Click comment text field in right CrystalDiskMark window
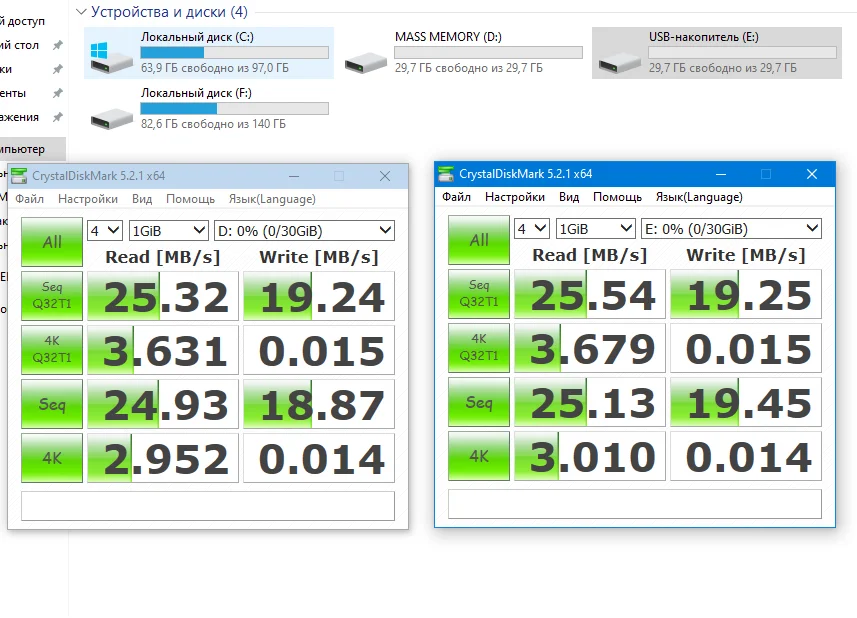 click(635, 504)
